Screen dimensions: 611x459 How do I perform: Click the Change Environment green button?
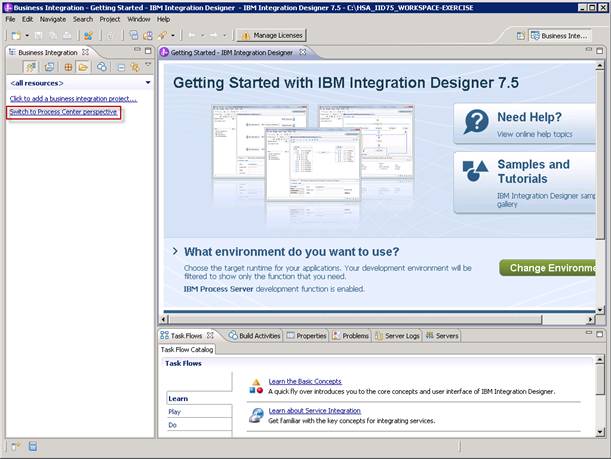click(553, 268)
